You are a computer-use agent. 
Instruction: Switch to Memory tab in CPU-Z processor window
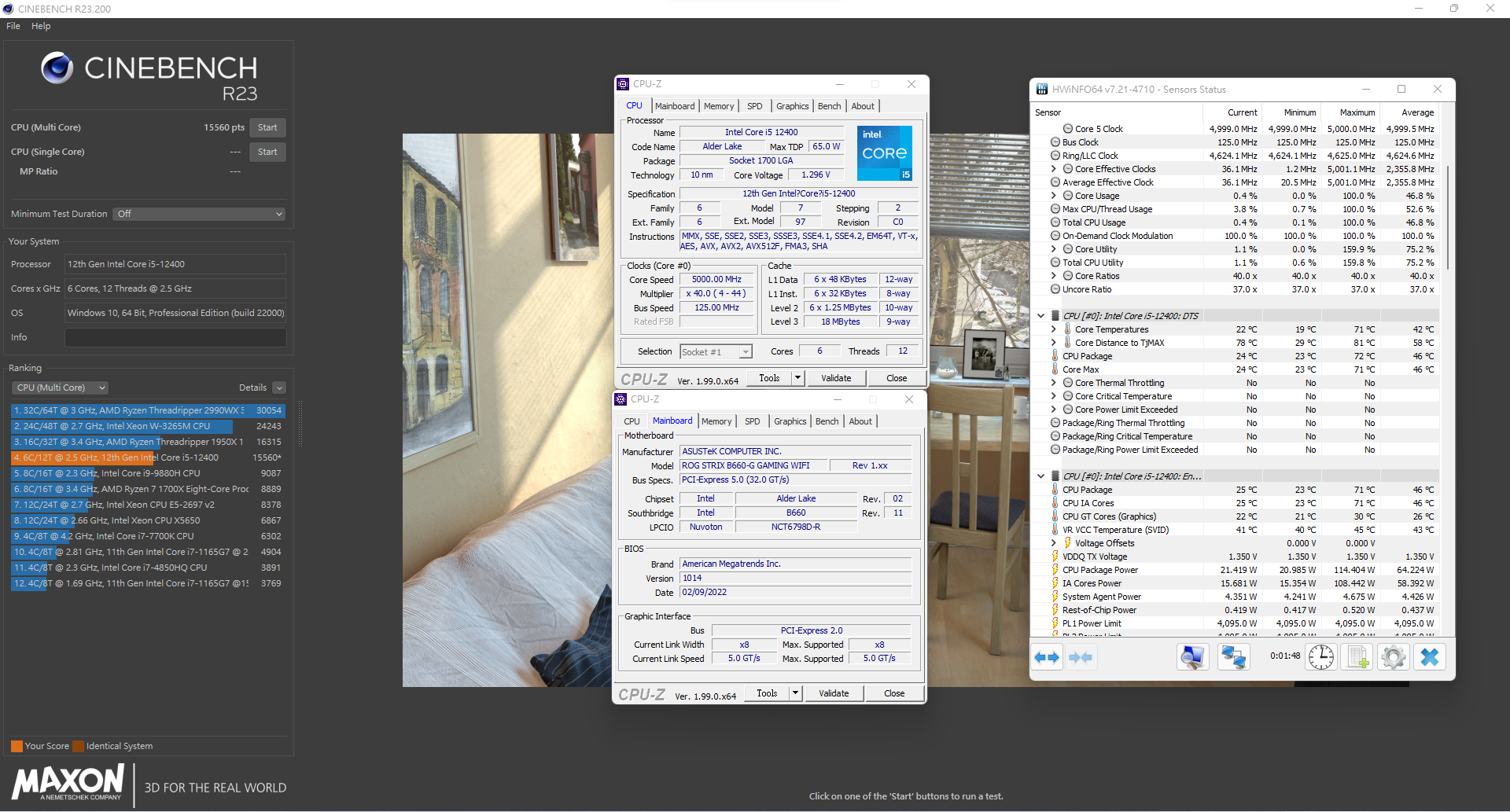tap(719, 106)
